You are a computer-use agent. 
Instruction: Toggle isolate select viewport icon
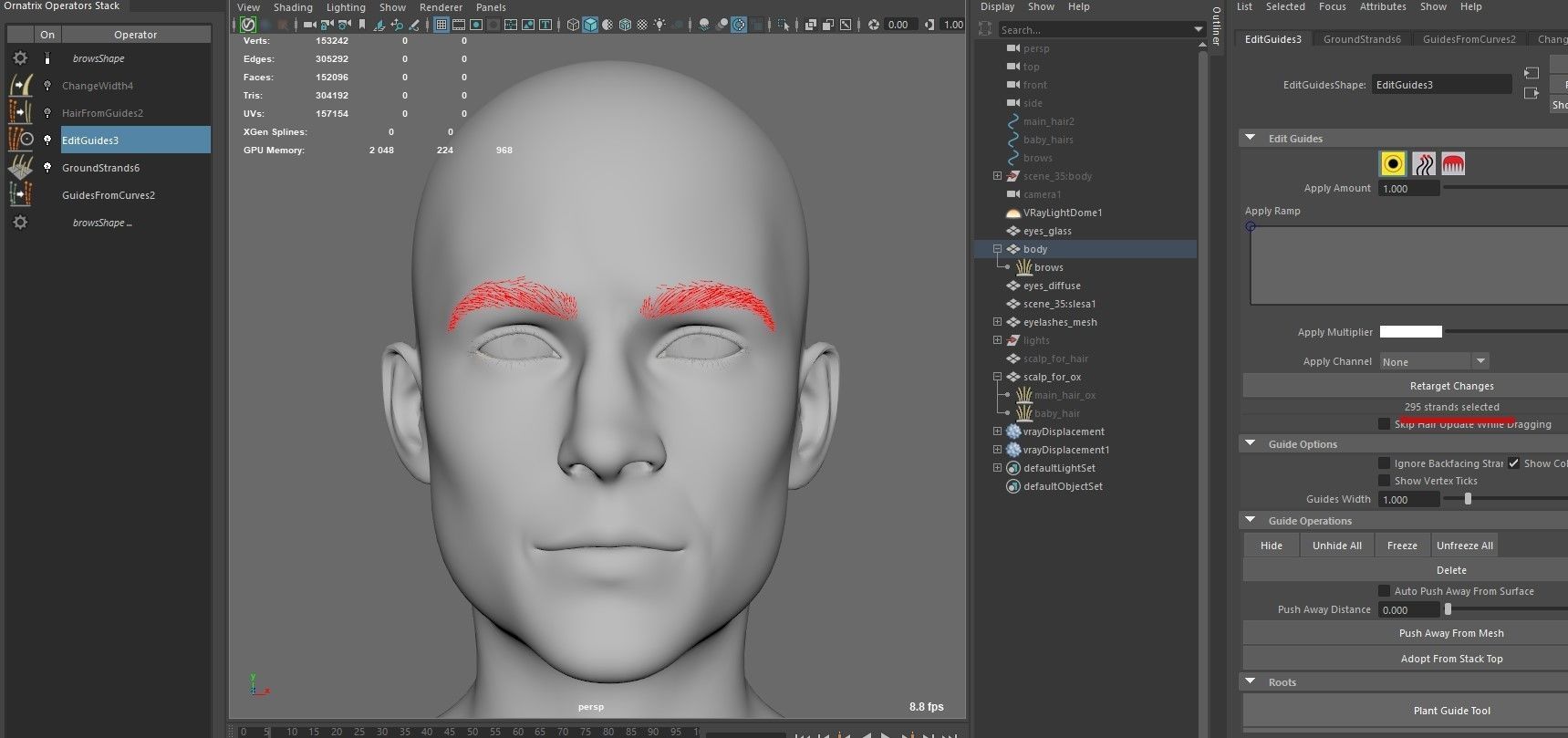(783, 25)
